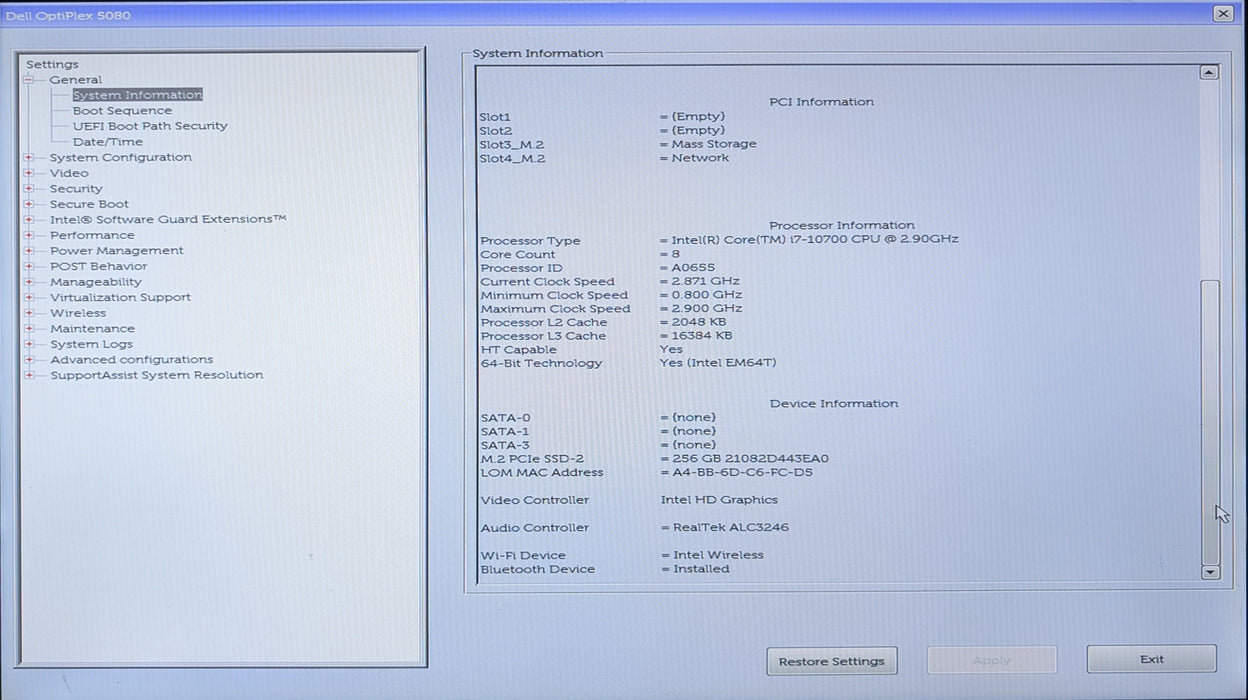Select the Secure Boot category
This screenshot has width=1248, height=700.
coord(89,204)
